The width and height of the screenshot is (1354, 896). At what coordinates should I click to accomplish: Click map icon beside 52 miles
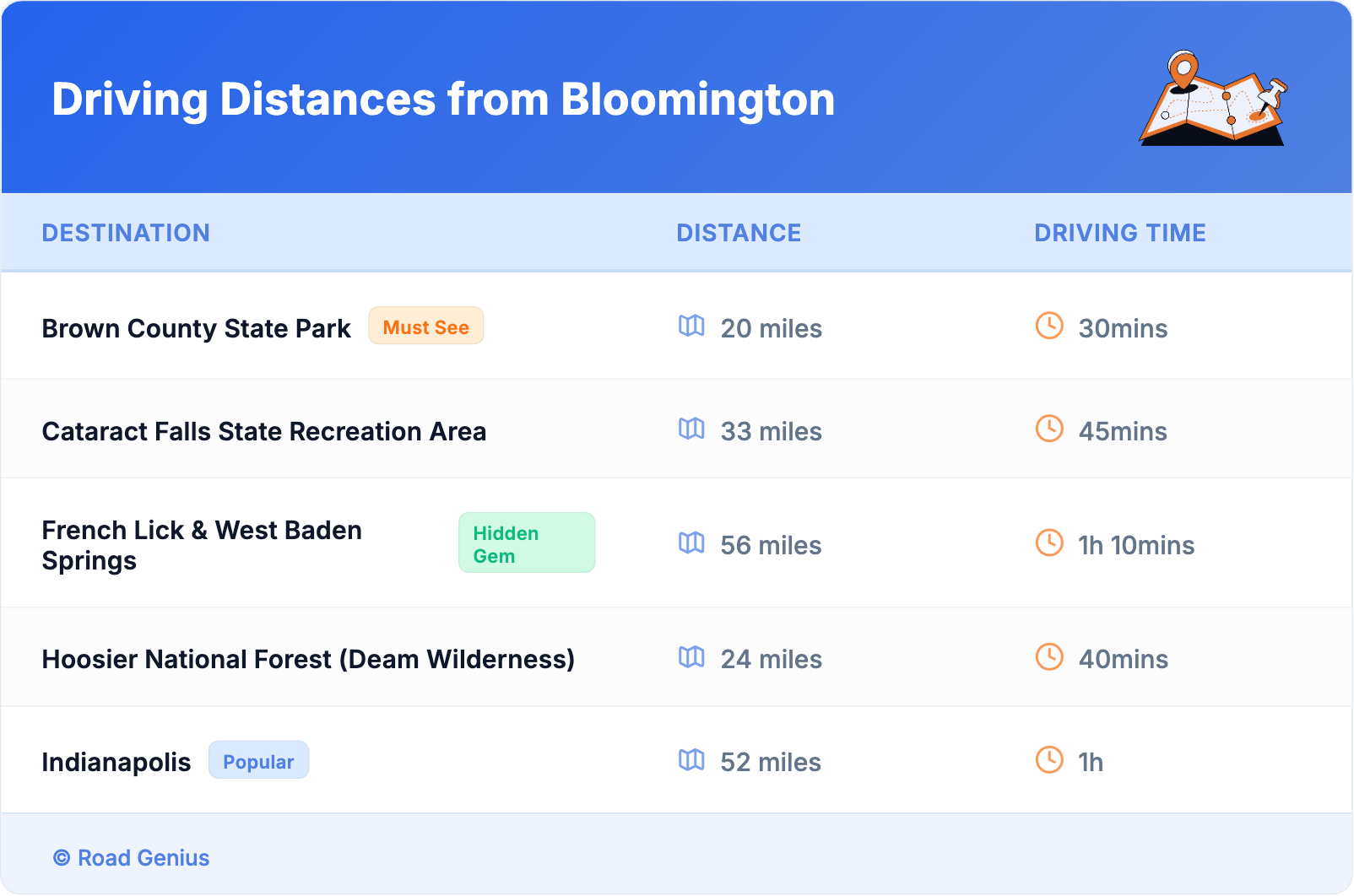coord(691,760)
